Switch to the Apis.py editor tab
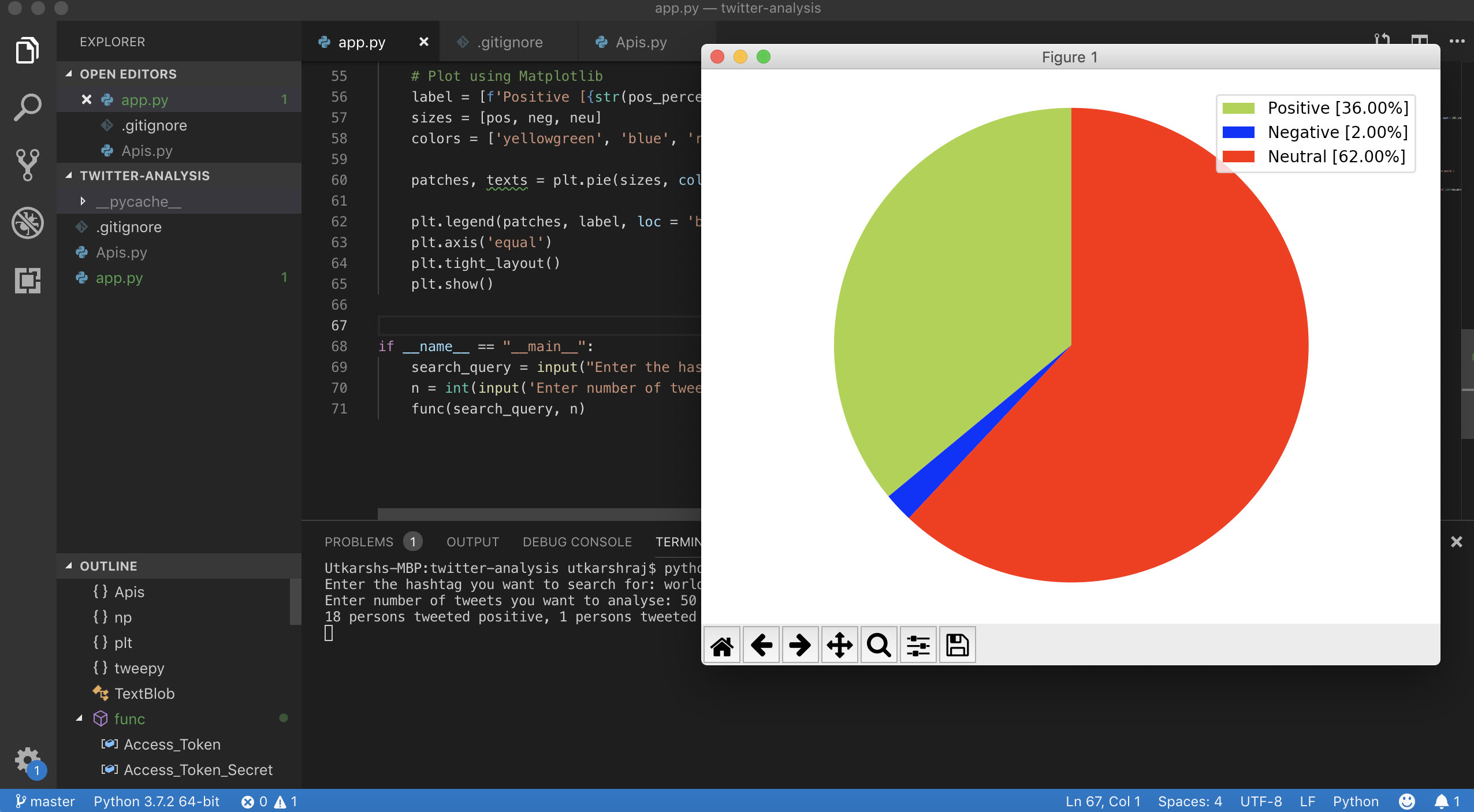Screen dimensions: 1474x812 click(x=640, y=42)
